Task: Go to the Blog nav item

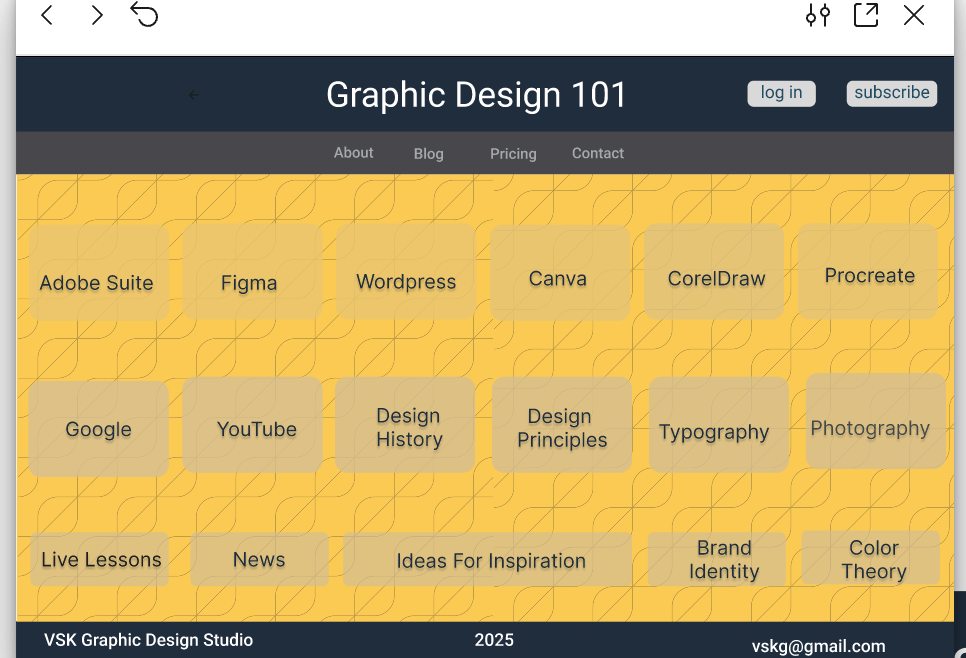Action: (x=428, y=154)
